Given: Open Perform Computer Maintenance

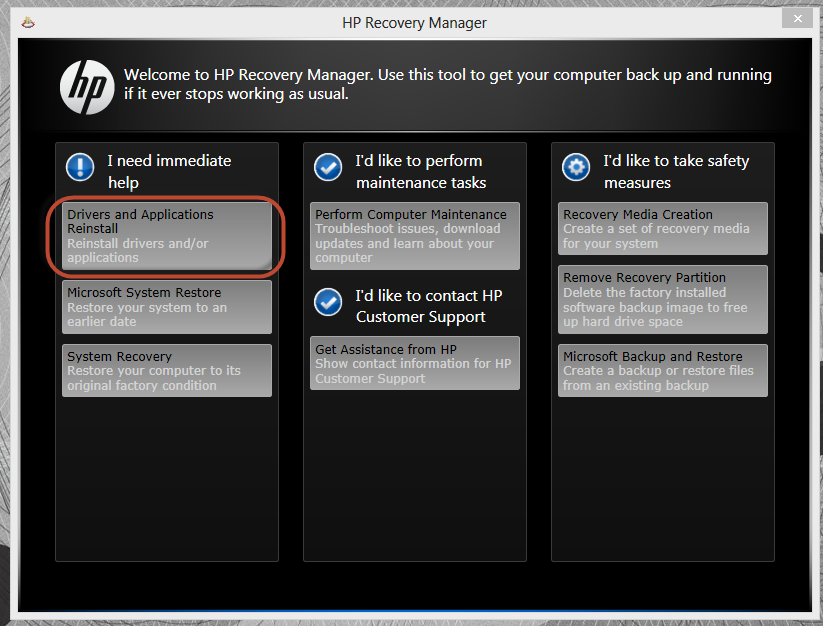Looking at the screenshot, I should 415,236.
